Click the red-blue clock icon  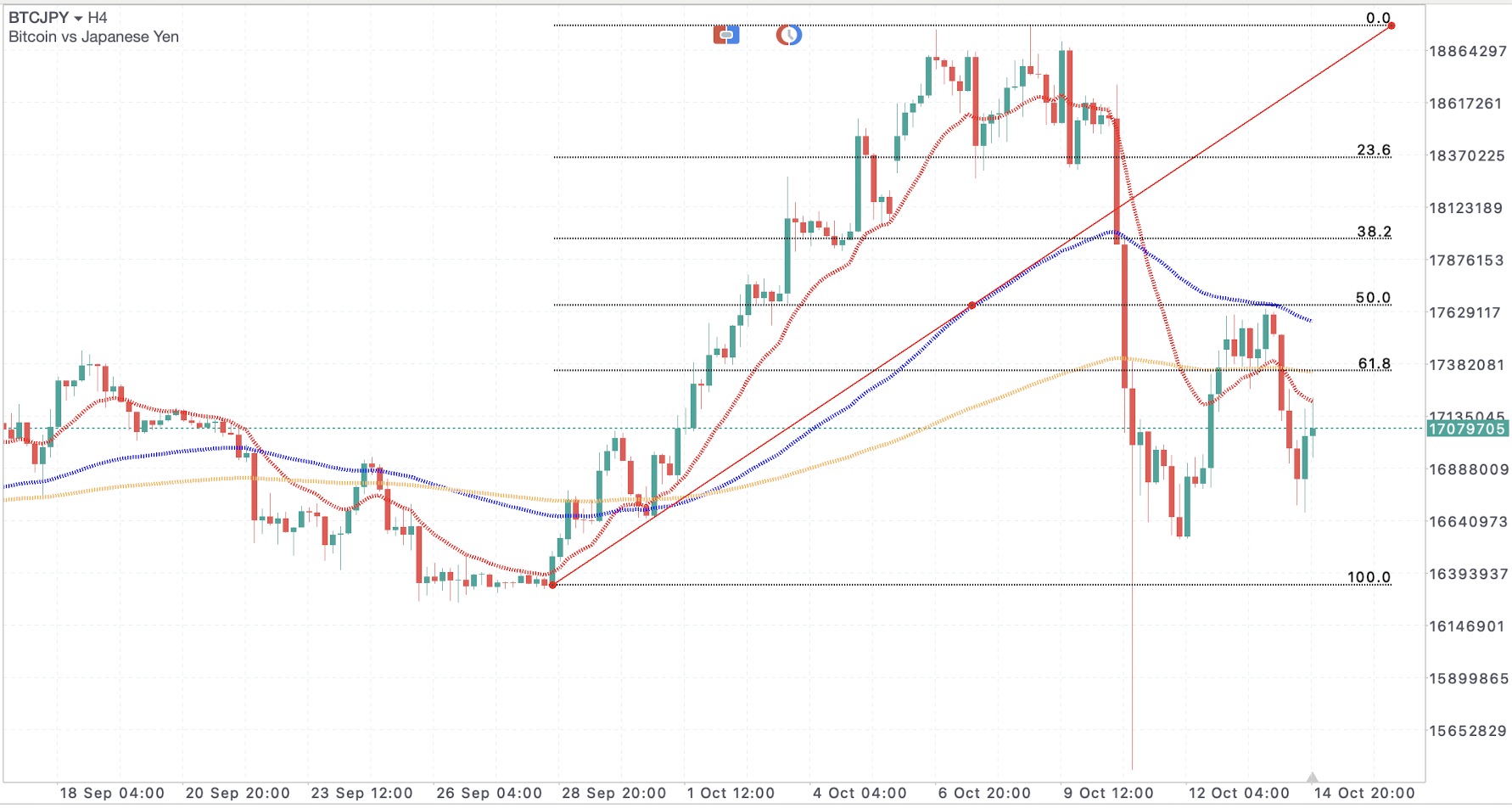(789, 35)
